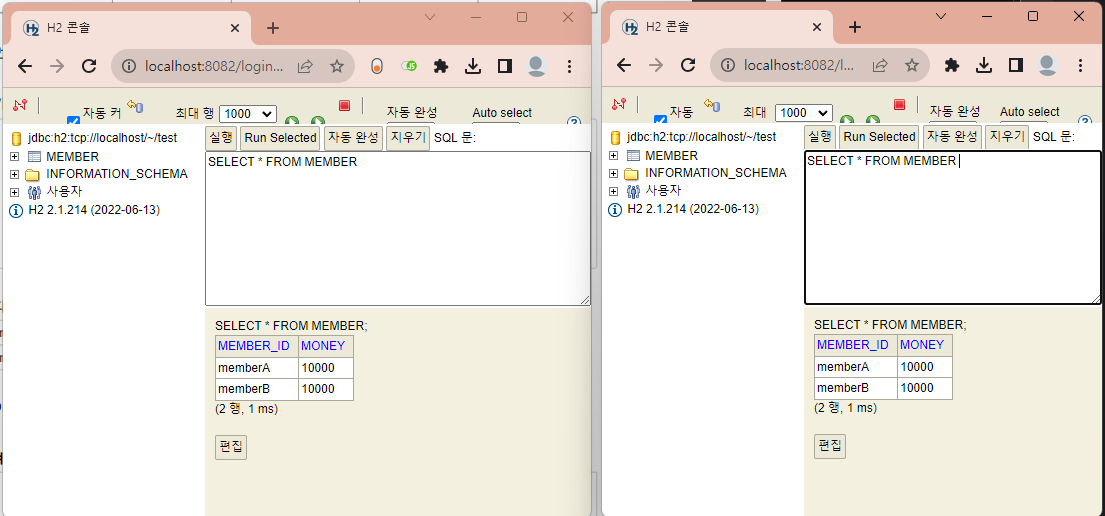The height and width of the screenshot is (516, 1105).
Task: Open the Extensions puzzle icon in left browser
Action: (441, 66)
